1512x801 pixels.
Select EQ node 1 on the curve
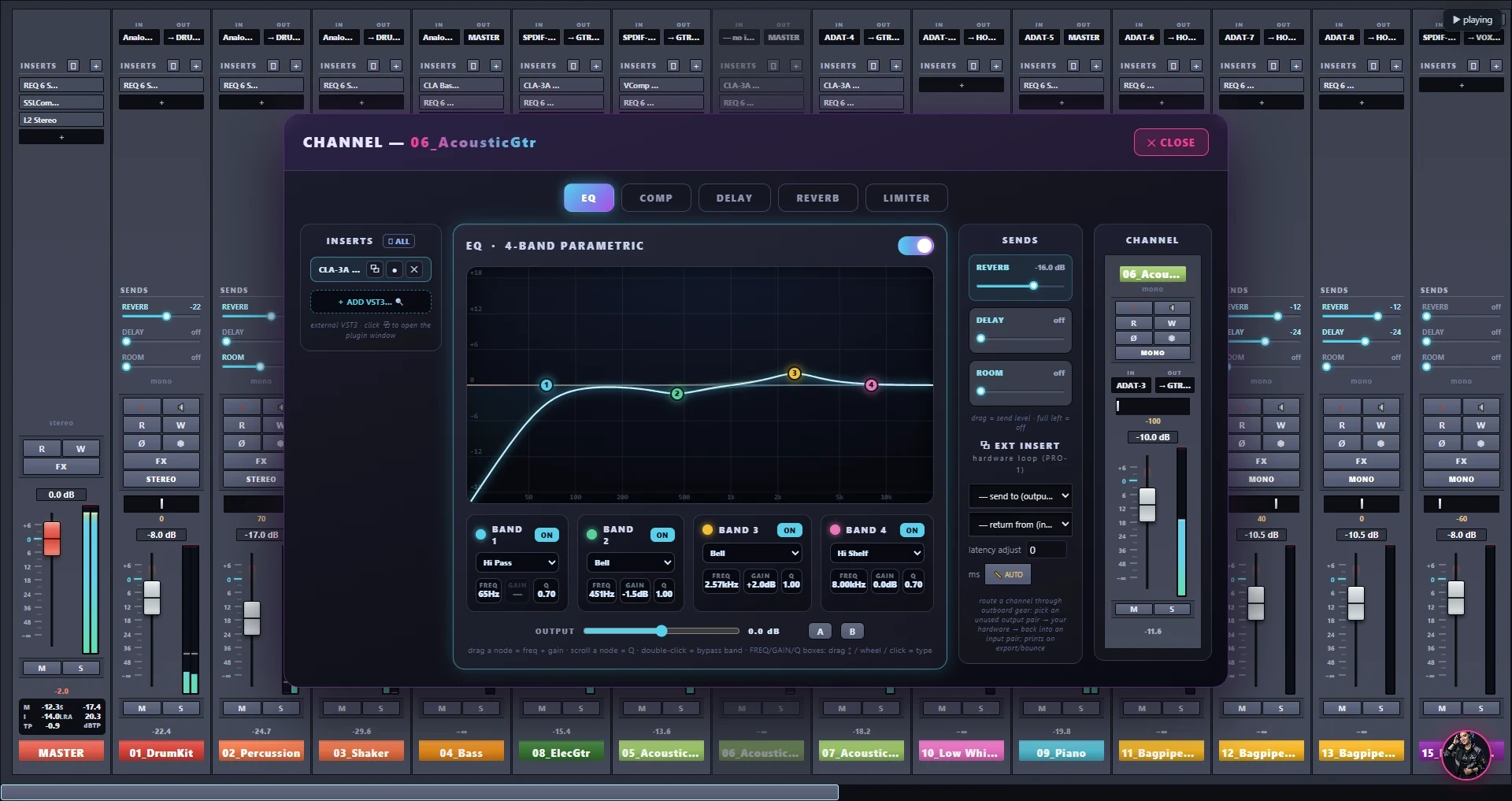point(547,385)
